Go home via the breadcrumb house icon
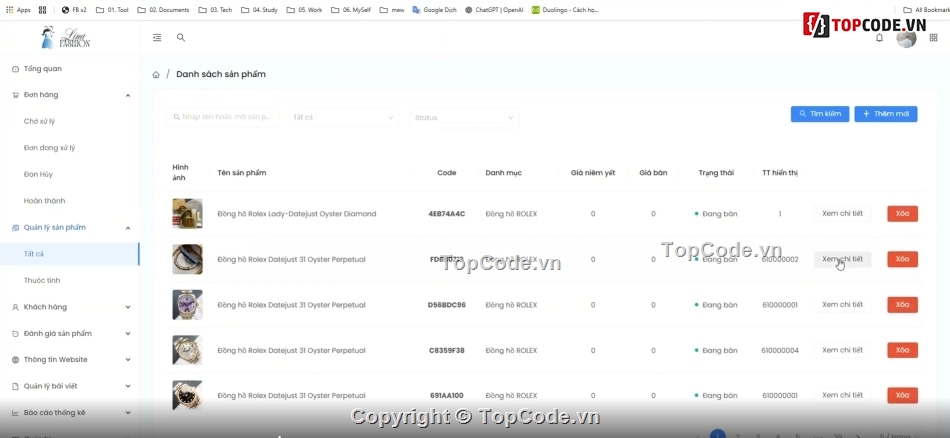 [156, 75]
